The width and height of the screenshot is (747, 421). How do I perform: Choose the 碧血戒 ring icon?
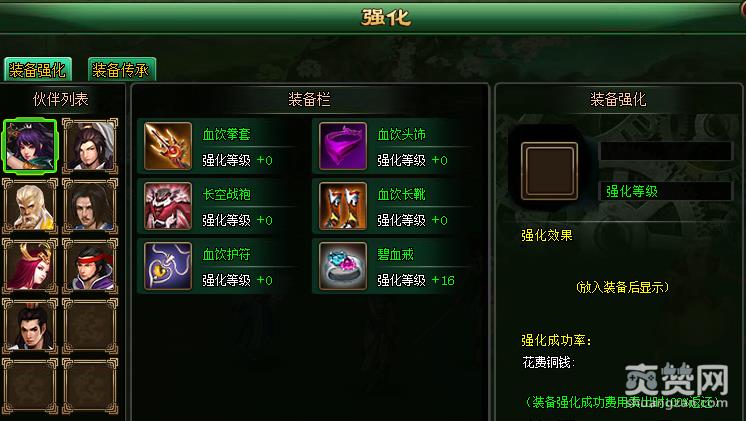coord(343,266)
